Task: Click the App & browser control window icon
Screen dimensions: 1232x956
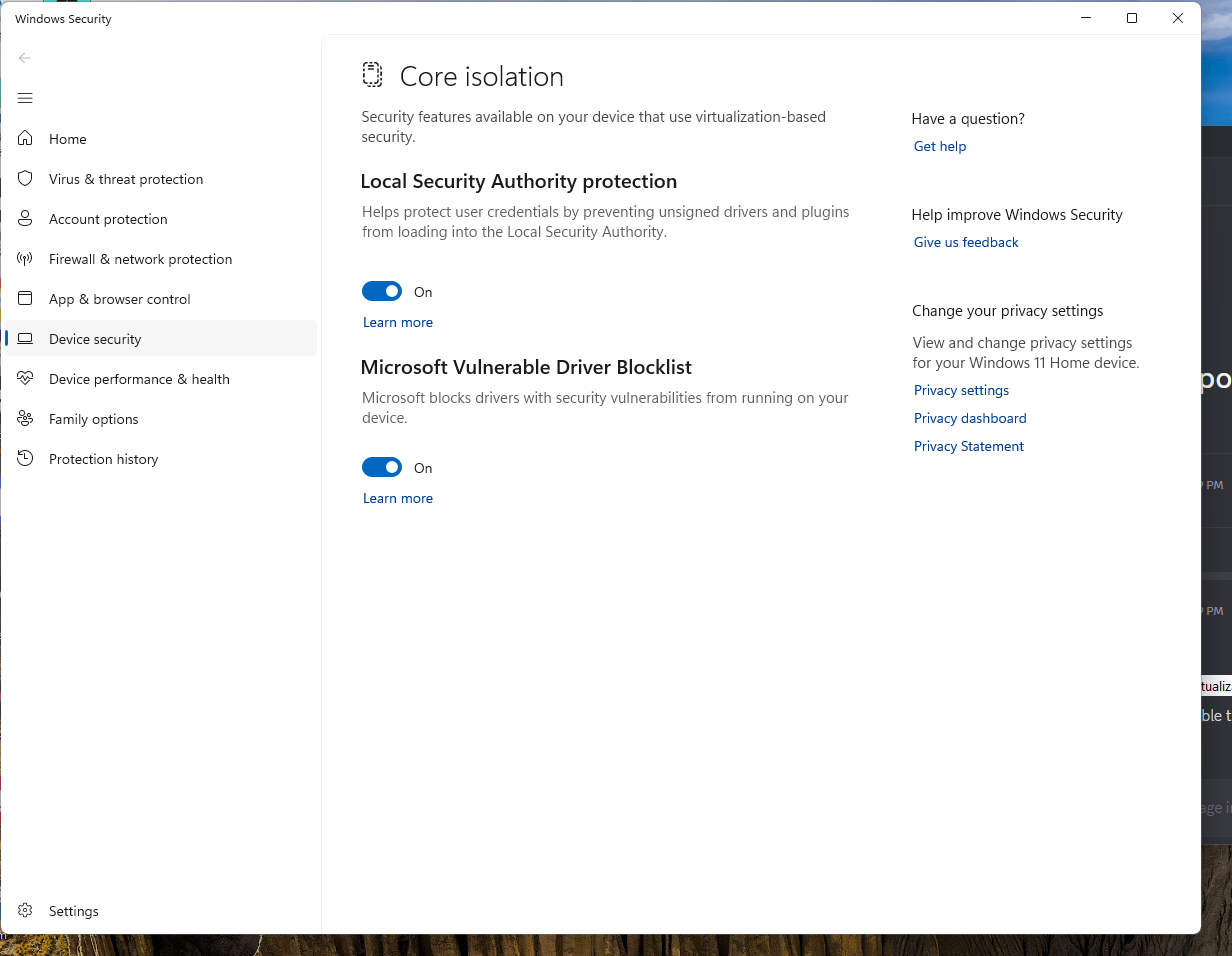Action: pyautogui.click(x=26, y=299)
